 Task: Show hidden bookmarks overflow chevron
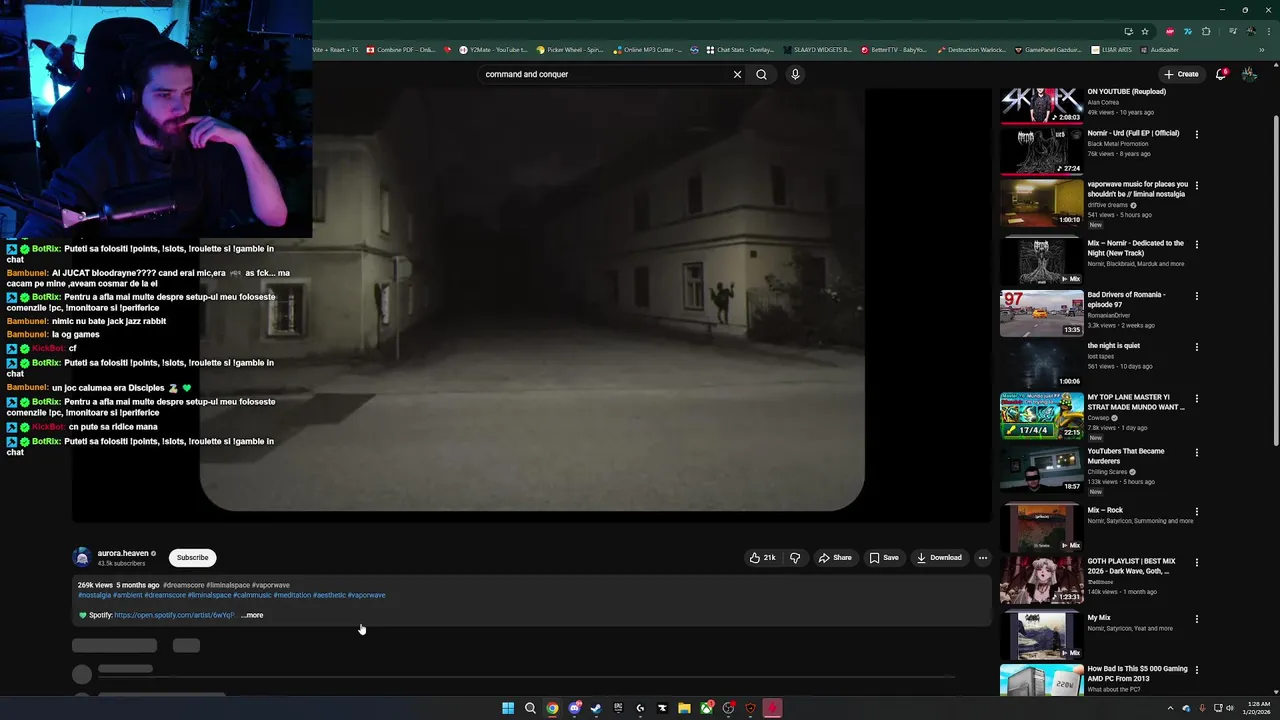[x=1262, y=50]
